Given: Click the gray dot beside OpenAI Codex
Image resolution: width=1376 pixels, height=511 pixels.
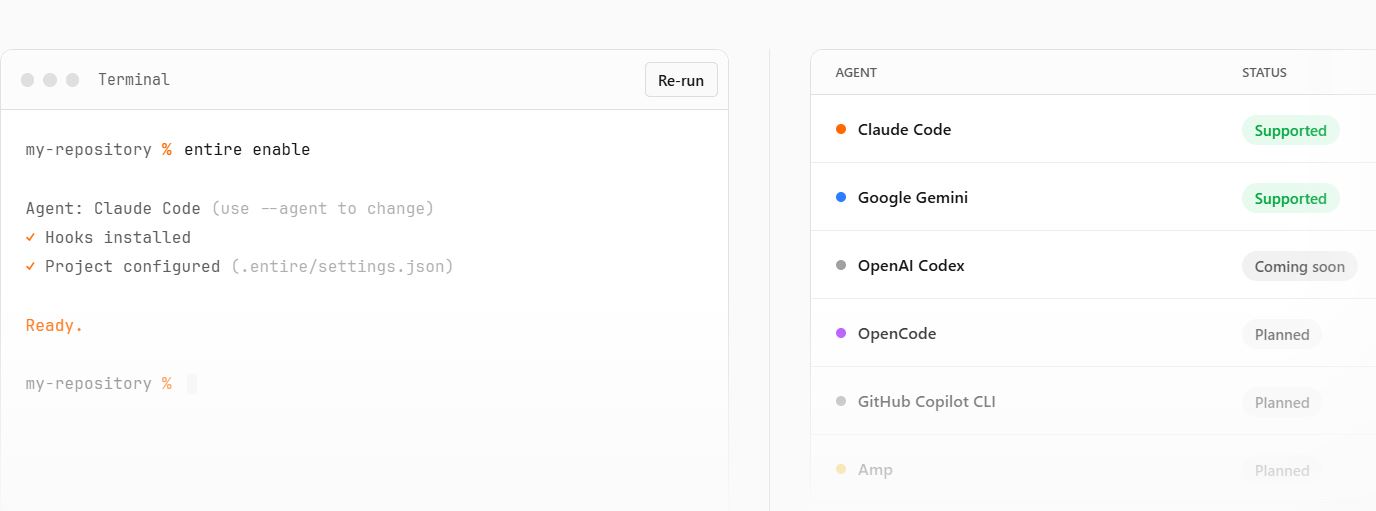Looking at the screenshot, I should click(x=841, y=265).
